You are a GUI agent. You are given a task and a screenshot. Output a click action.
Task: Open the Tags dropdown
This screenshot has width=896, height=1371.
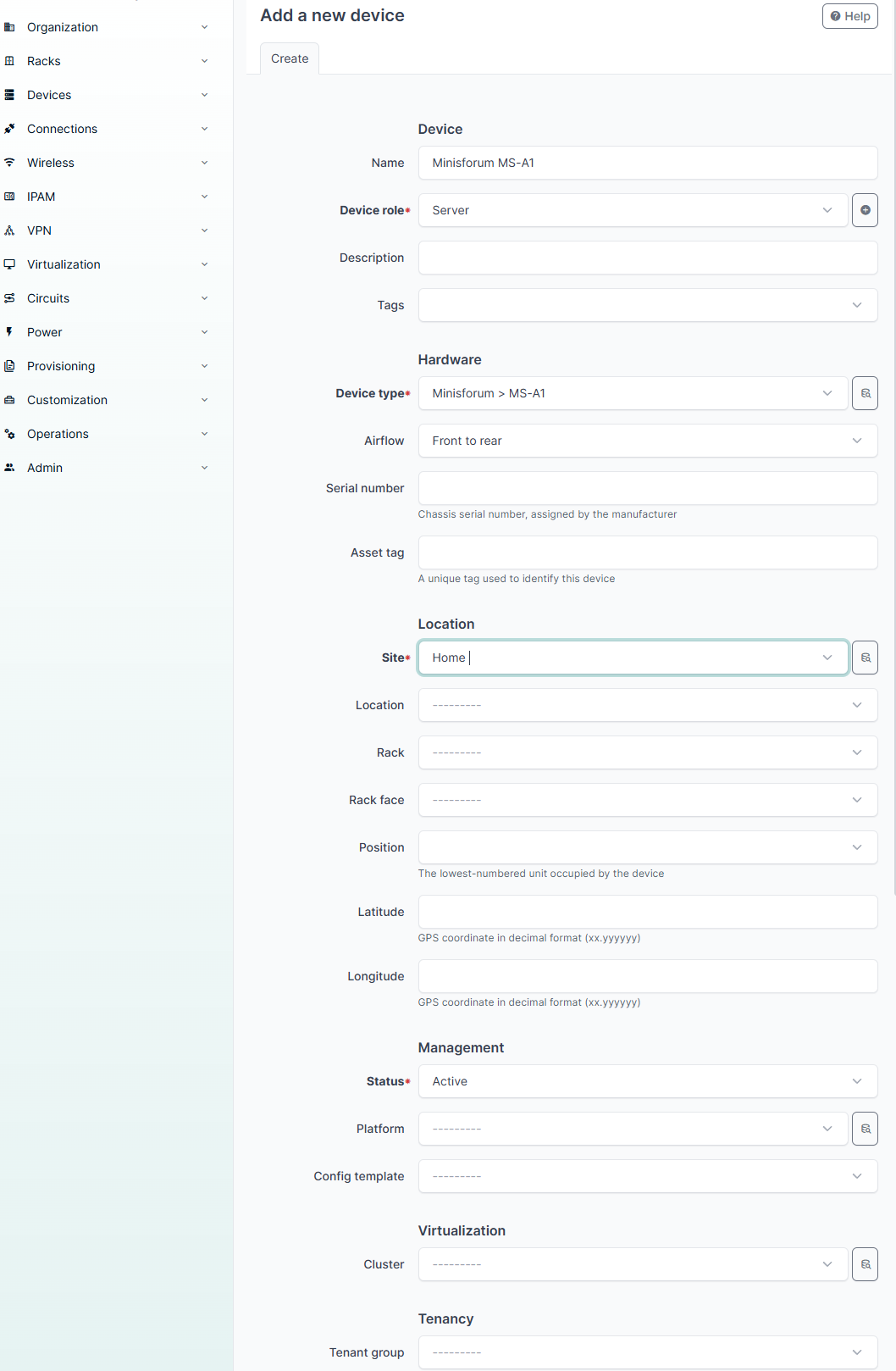(x=647, y=305)
